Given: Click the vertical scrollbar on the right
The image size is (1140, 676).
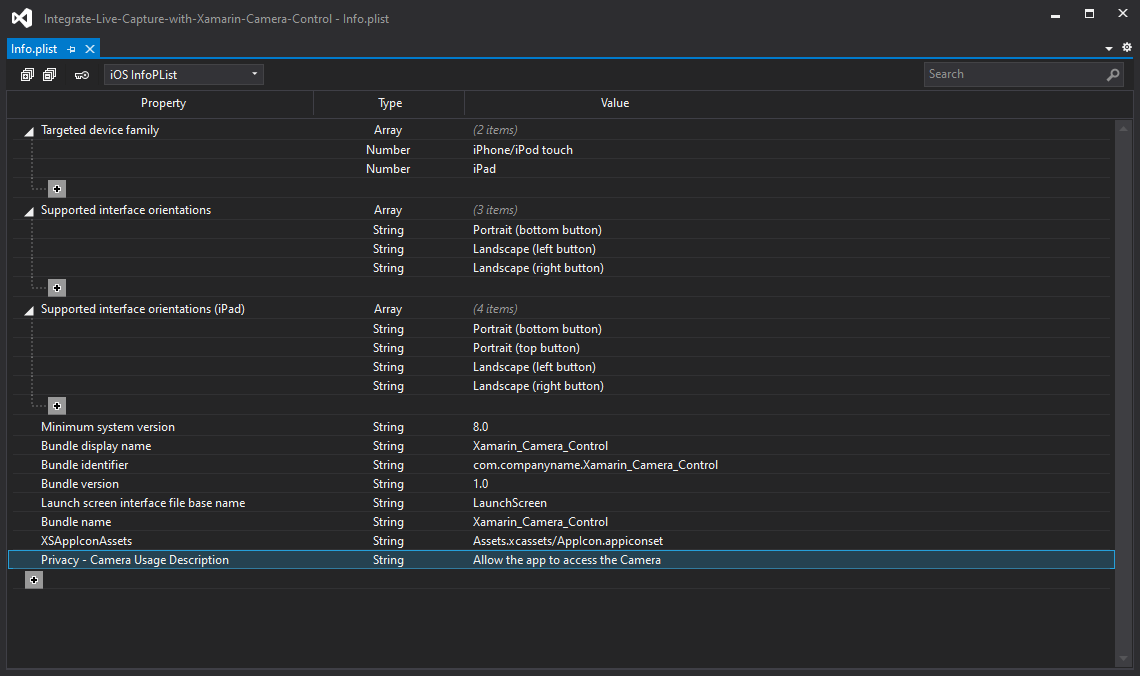Looking at the screenshot, I should [x=1123, y=390].
